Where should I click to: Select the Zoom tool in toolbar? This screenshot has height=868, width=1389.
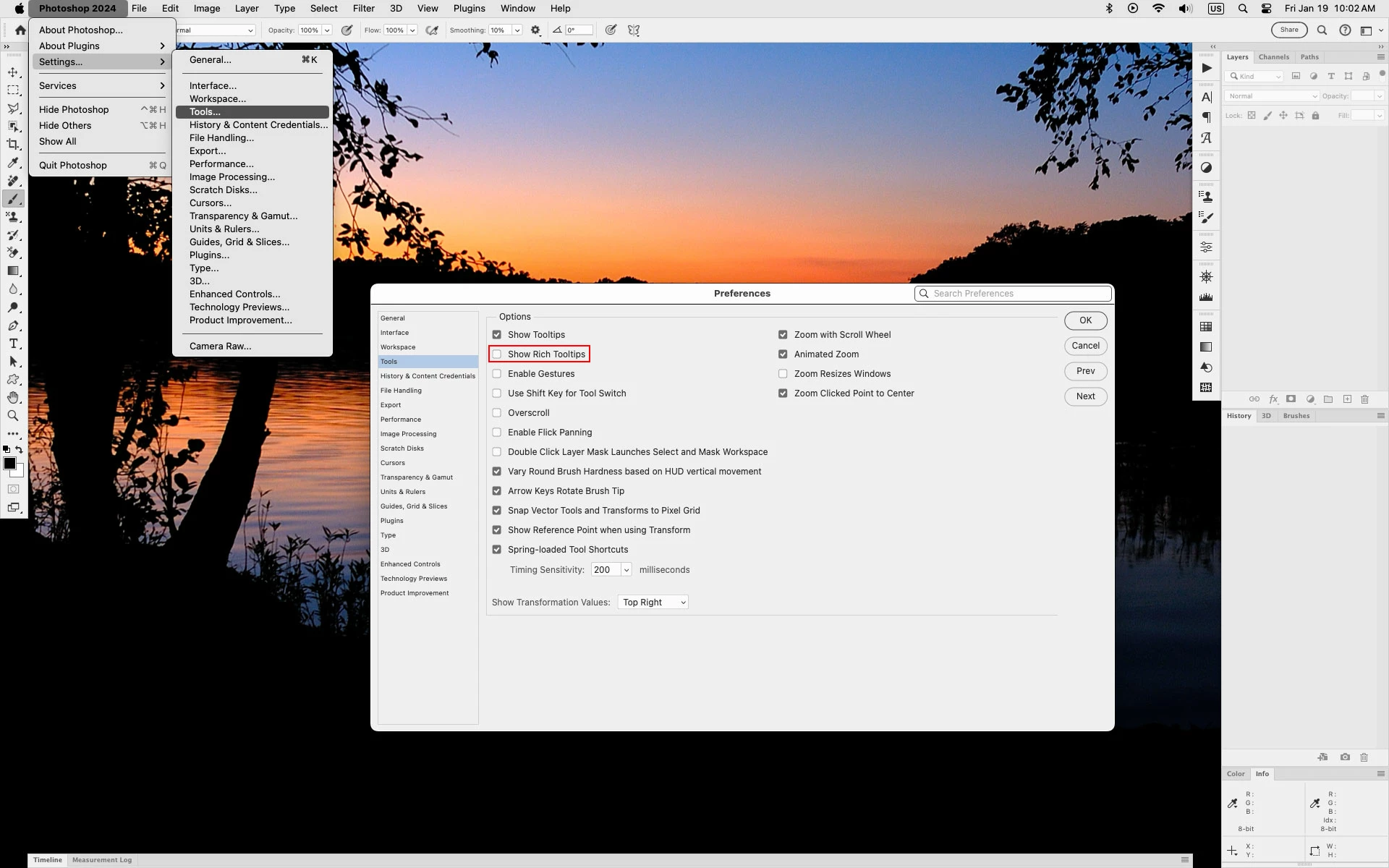13,416
